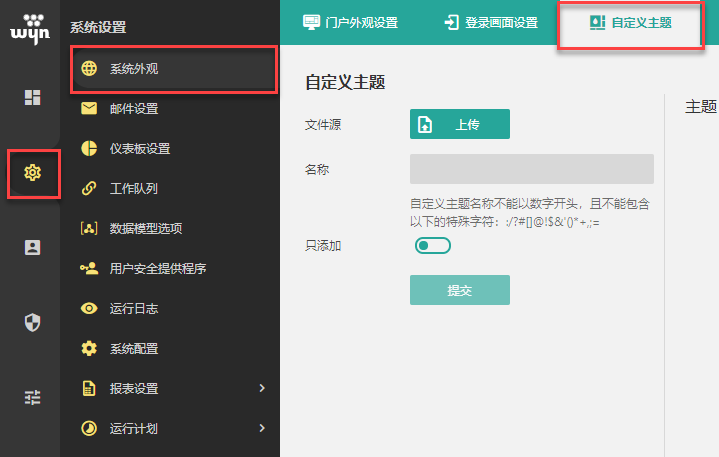Click the globe icon beside 系统外观
Image resolution: width=719 pixels, height=457 pixels.
[x=89, y=68]
